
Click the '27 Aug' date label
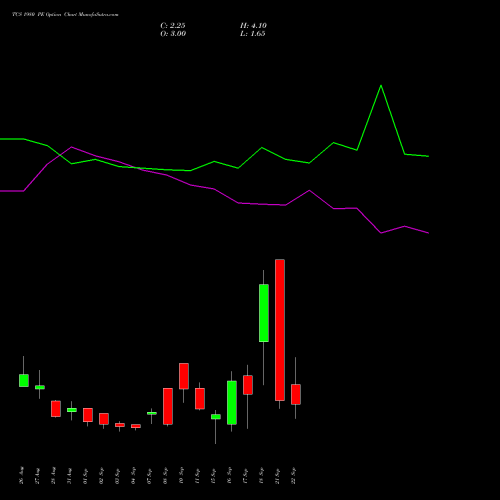click(x=38, y=475)
